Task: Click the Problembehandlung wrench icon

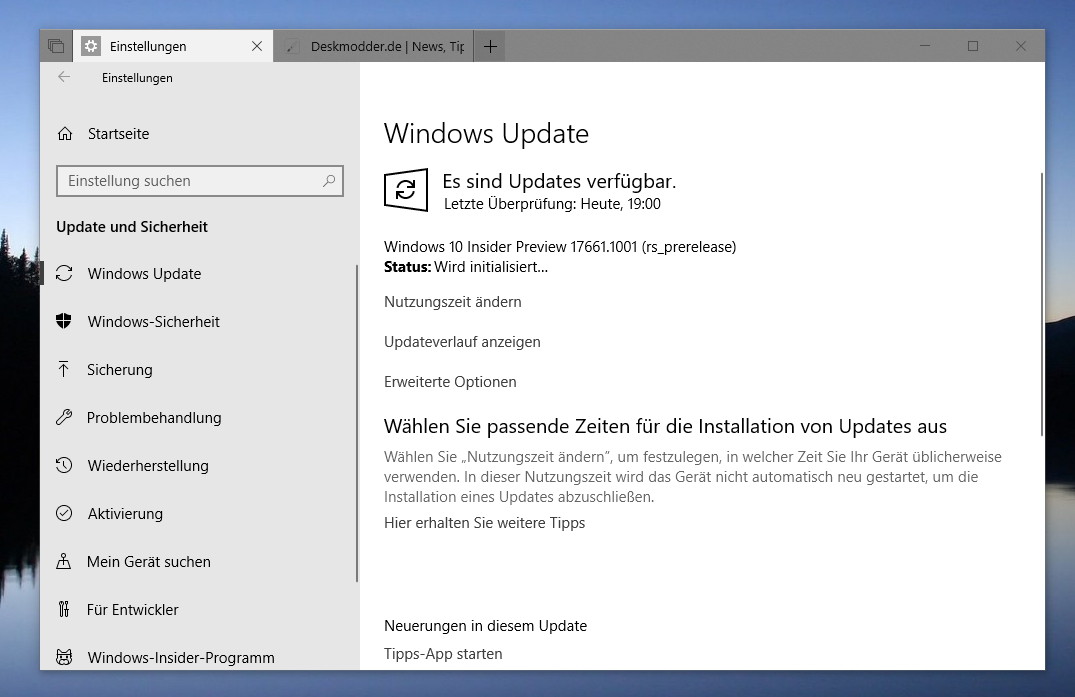Action: pyautogui.click(x=64, y=417)
